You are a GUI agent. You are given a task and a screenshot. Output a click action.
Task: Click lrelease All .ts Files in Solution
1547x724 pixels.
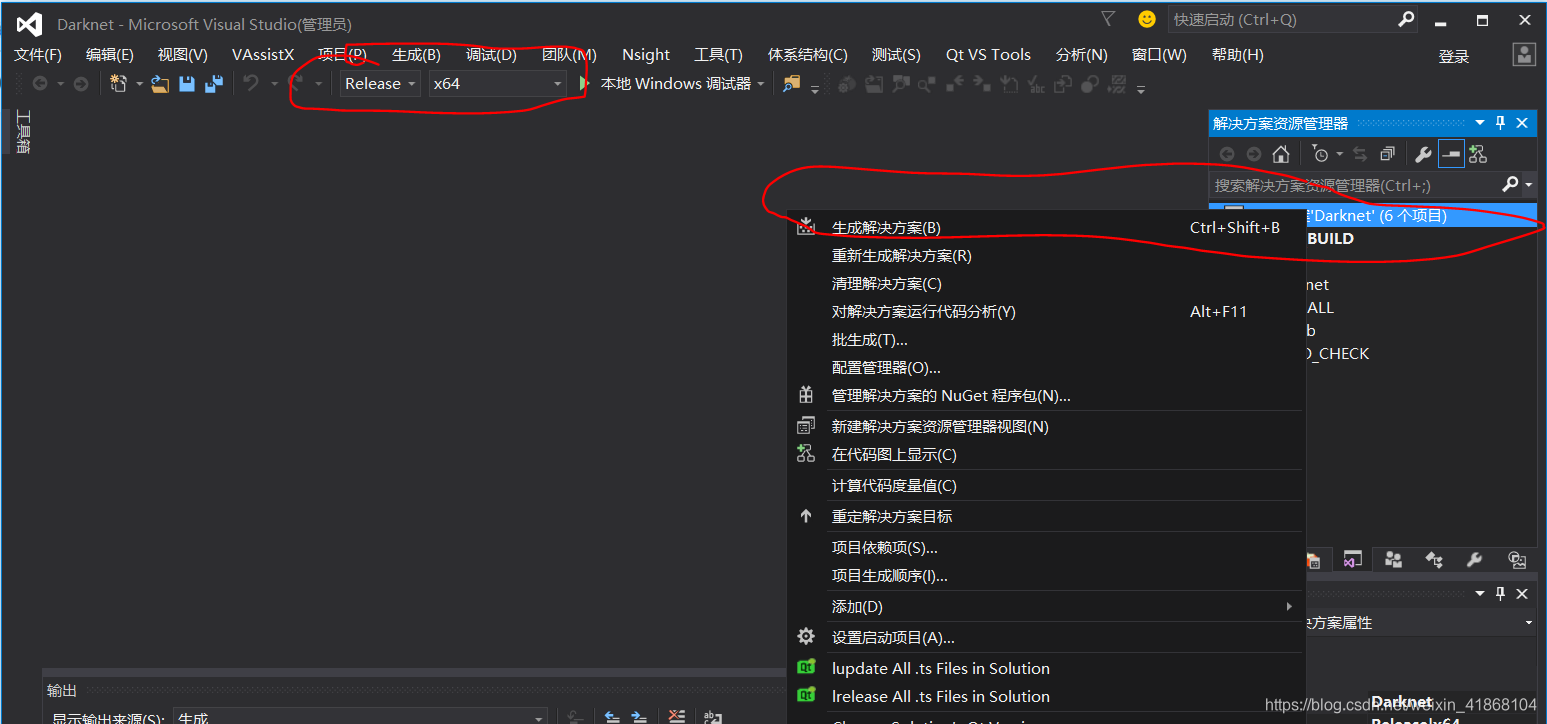coord(1045,697)
